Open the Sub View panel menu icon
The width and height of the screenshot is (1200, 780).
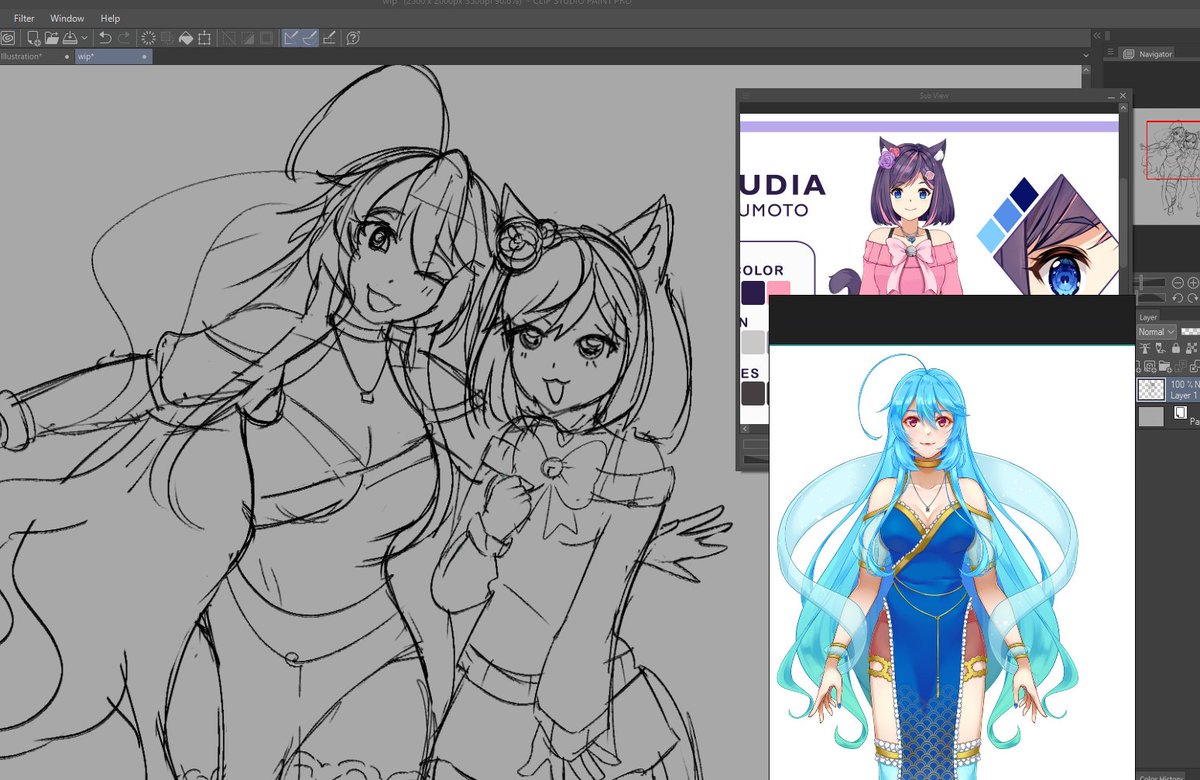tap(745, 95)
